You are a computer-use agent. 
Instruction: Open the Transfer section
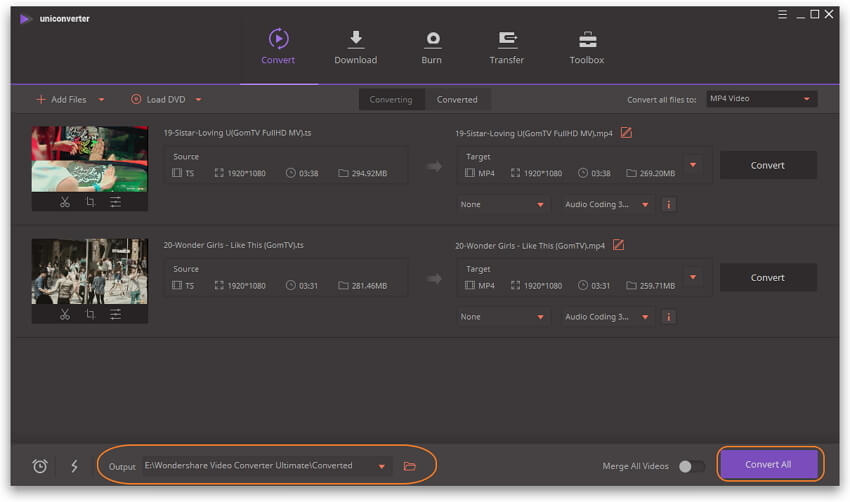(506, 47)
